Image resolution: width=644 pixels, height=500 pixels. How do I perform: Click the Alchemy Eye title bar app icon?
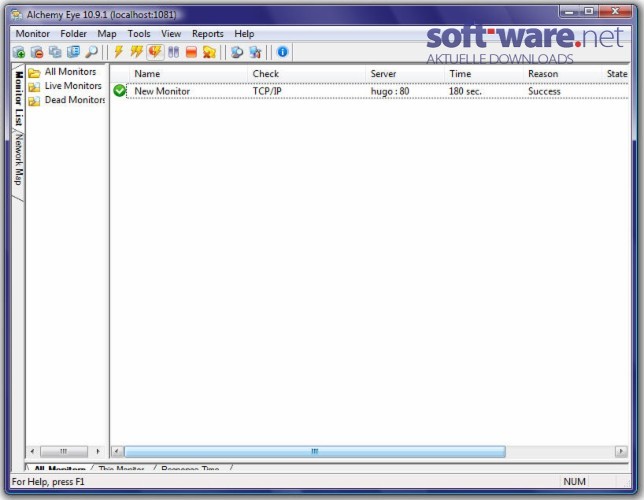pos(16,15)
